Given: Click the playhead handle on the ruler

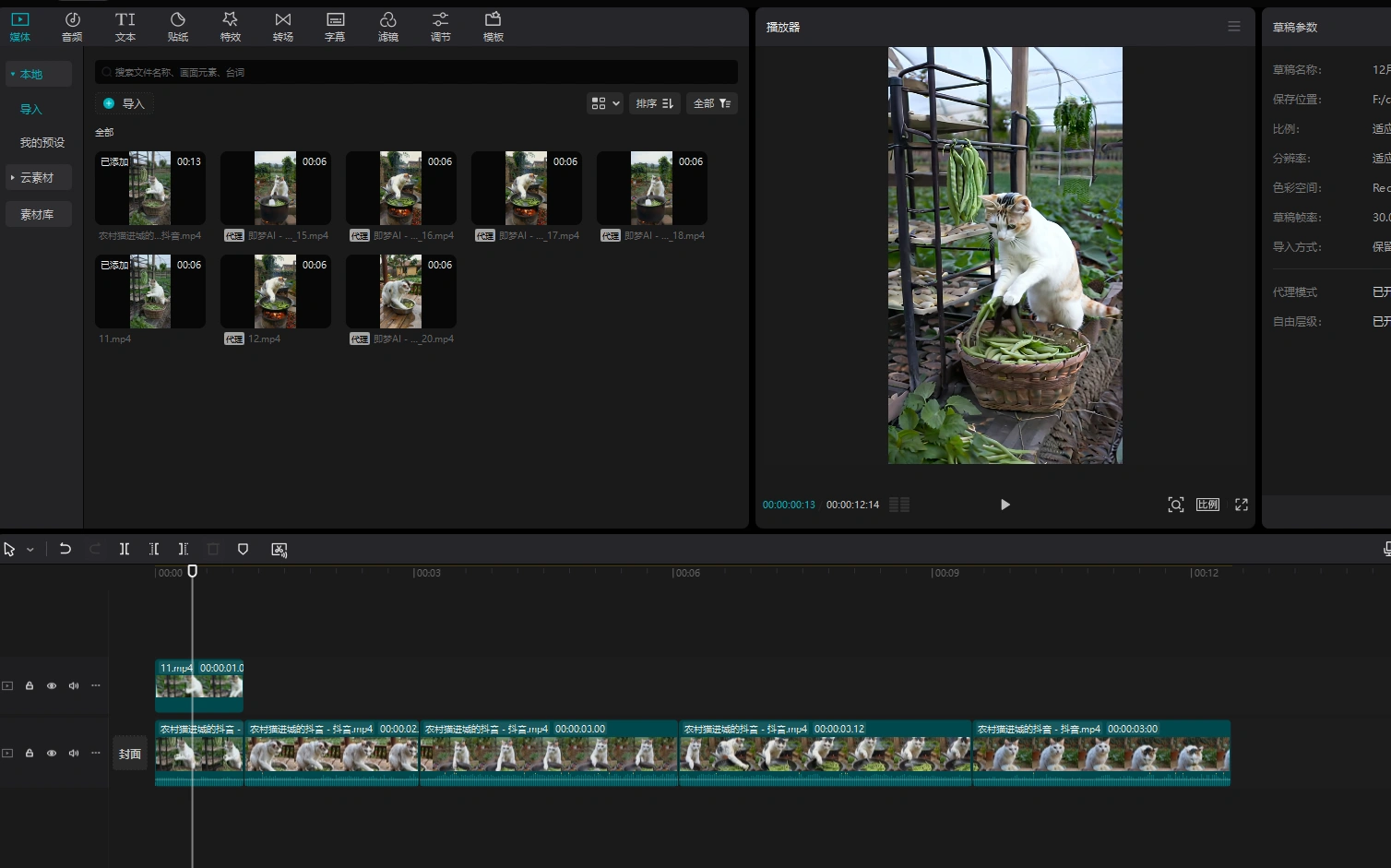Looking at the screenshot, I should [x=193, y=571].
